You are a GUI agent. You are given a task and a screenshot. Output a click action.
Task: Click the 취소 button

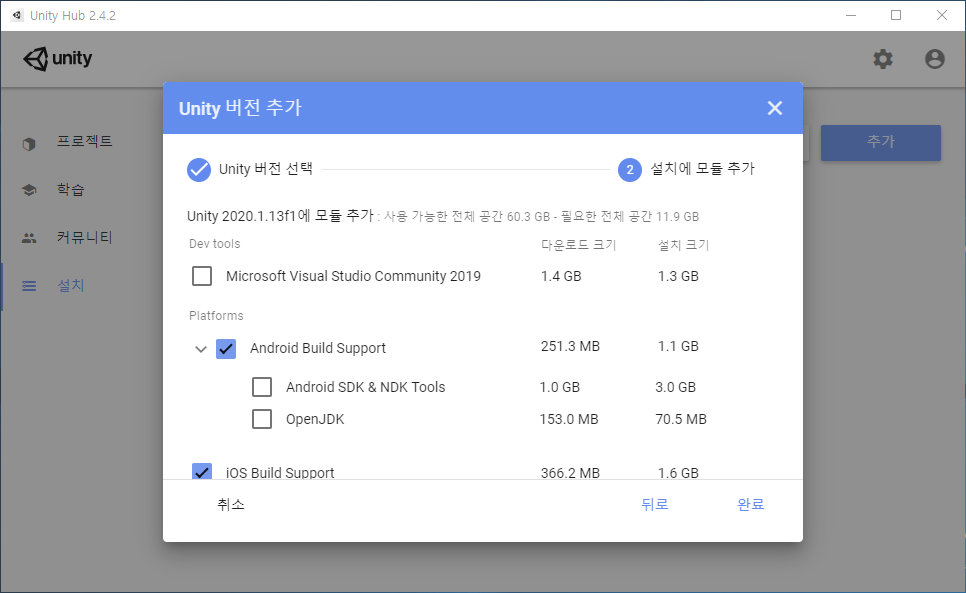[x=231, y=504]
